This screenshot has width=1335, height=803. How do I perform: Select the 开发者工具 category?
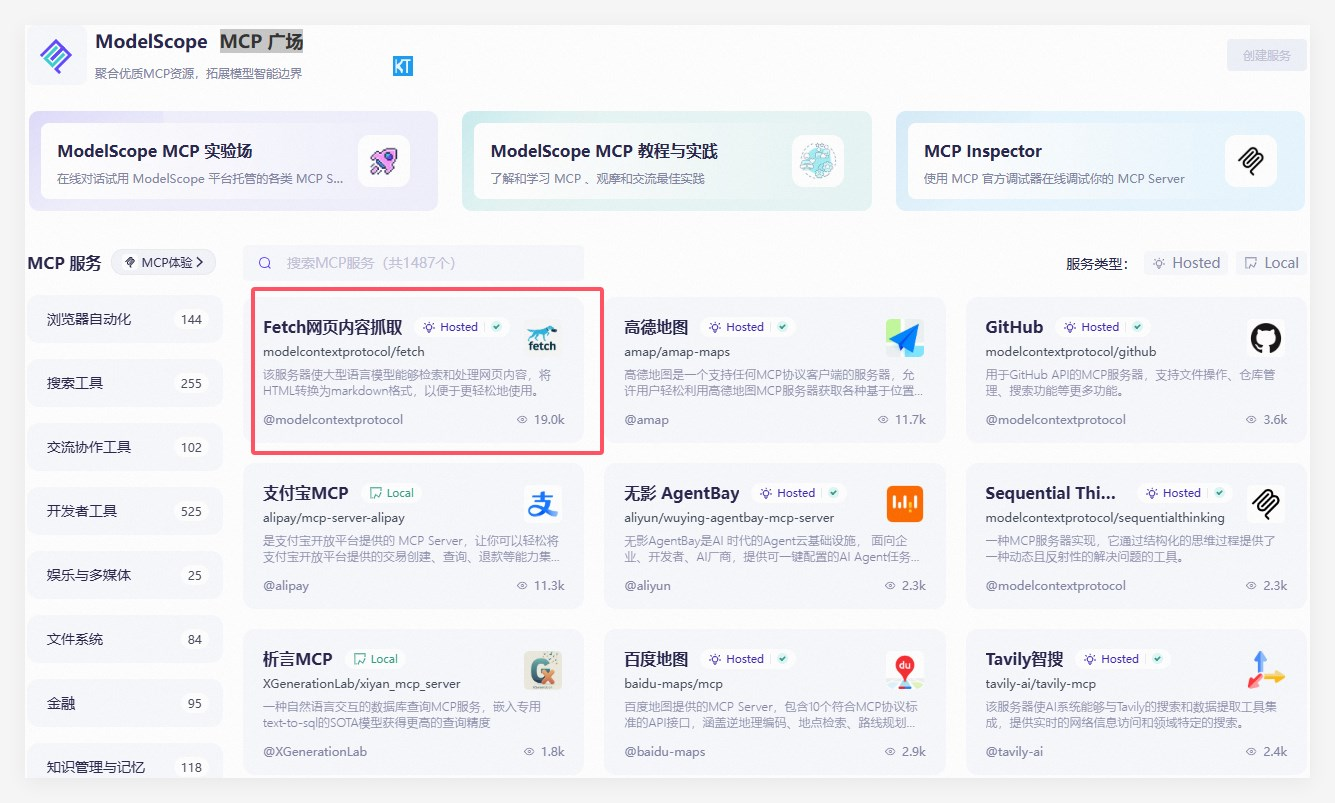(124, 511)
